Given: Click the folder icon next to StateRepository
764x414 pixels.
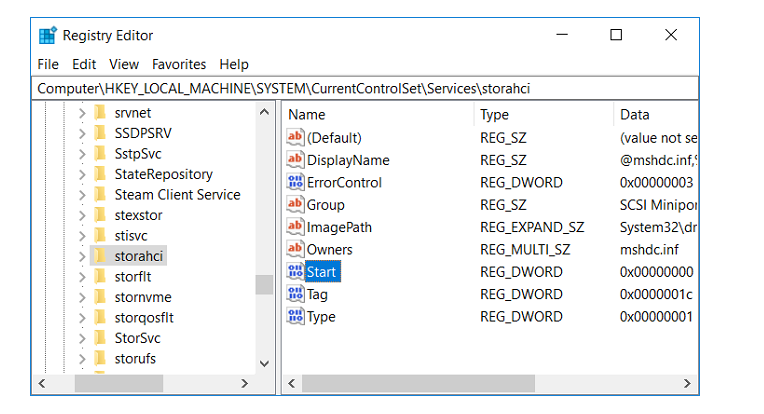Looking at the screenshot, I should coord(100,174).
